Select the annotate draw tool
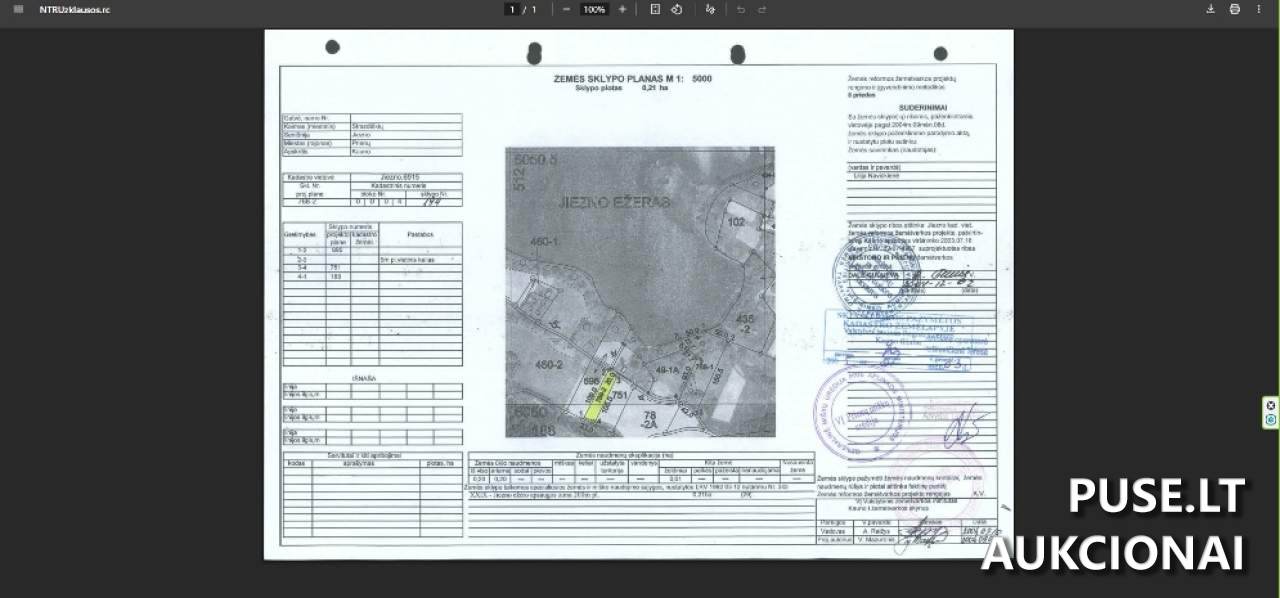 tap(710, 9)
